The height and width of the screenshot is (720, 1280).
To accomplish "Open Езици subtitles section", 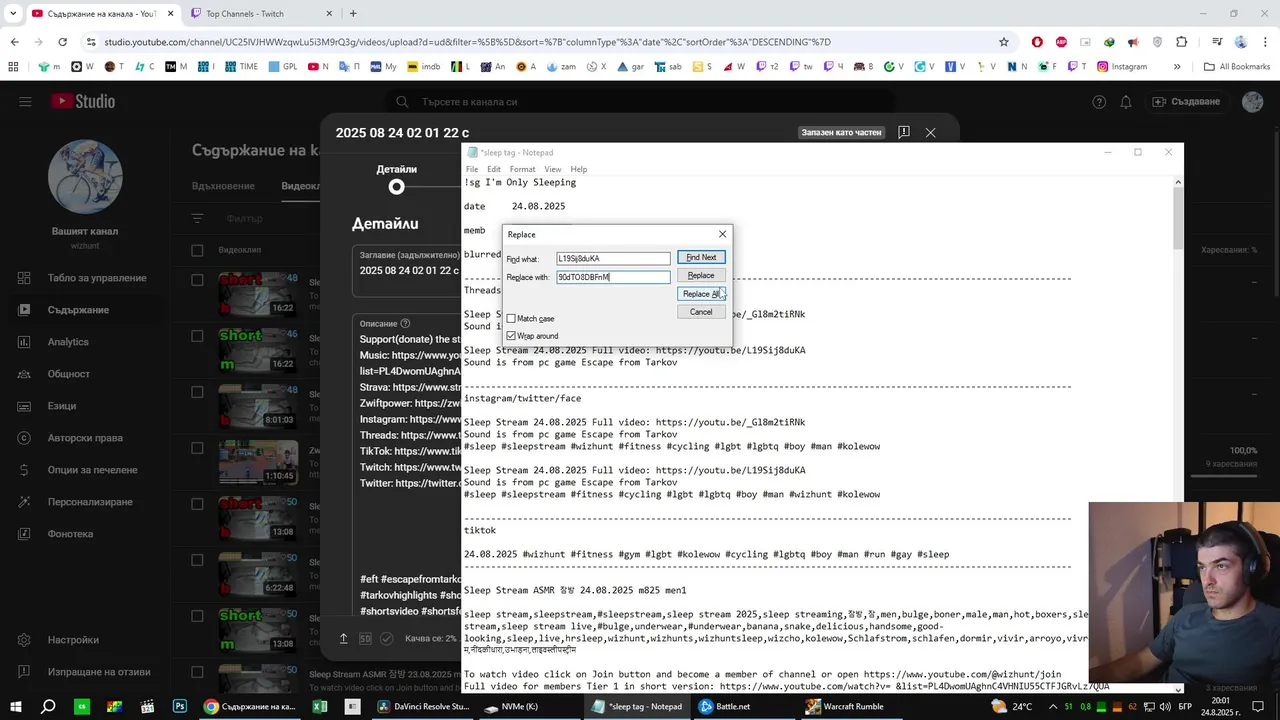I will [x=83, y=406].
